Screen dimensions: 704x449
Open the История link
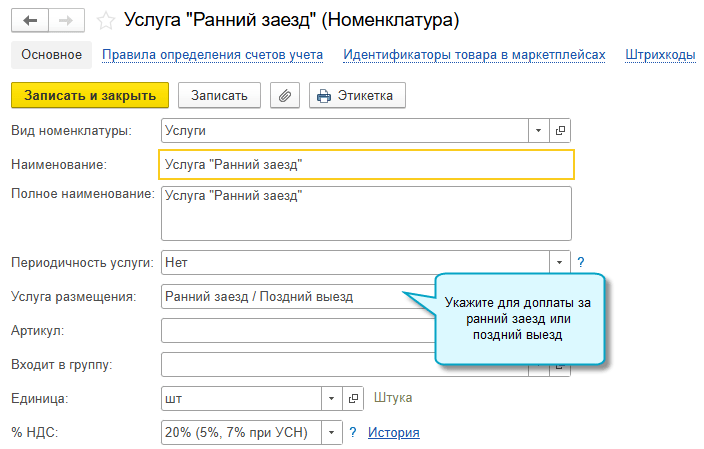[x=394, y=432]
